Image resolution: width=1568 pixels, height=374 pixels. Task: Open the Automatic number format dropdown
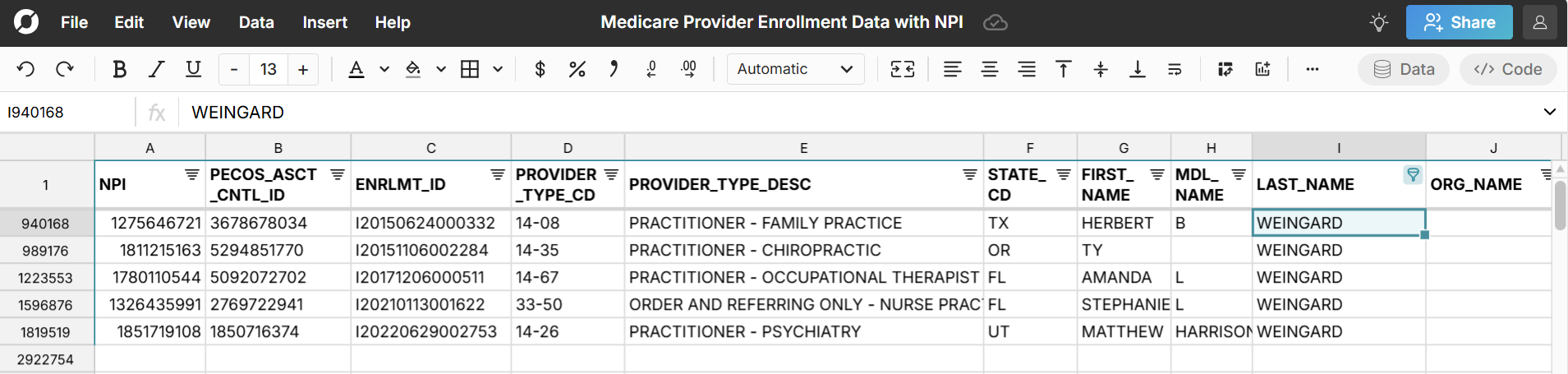[795, 69]
